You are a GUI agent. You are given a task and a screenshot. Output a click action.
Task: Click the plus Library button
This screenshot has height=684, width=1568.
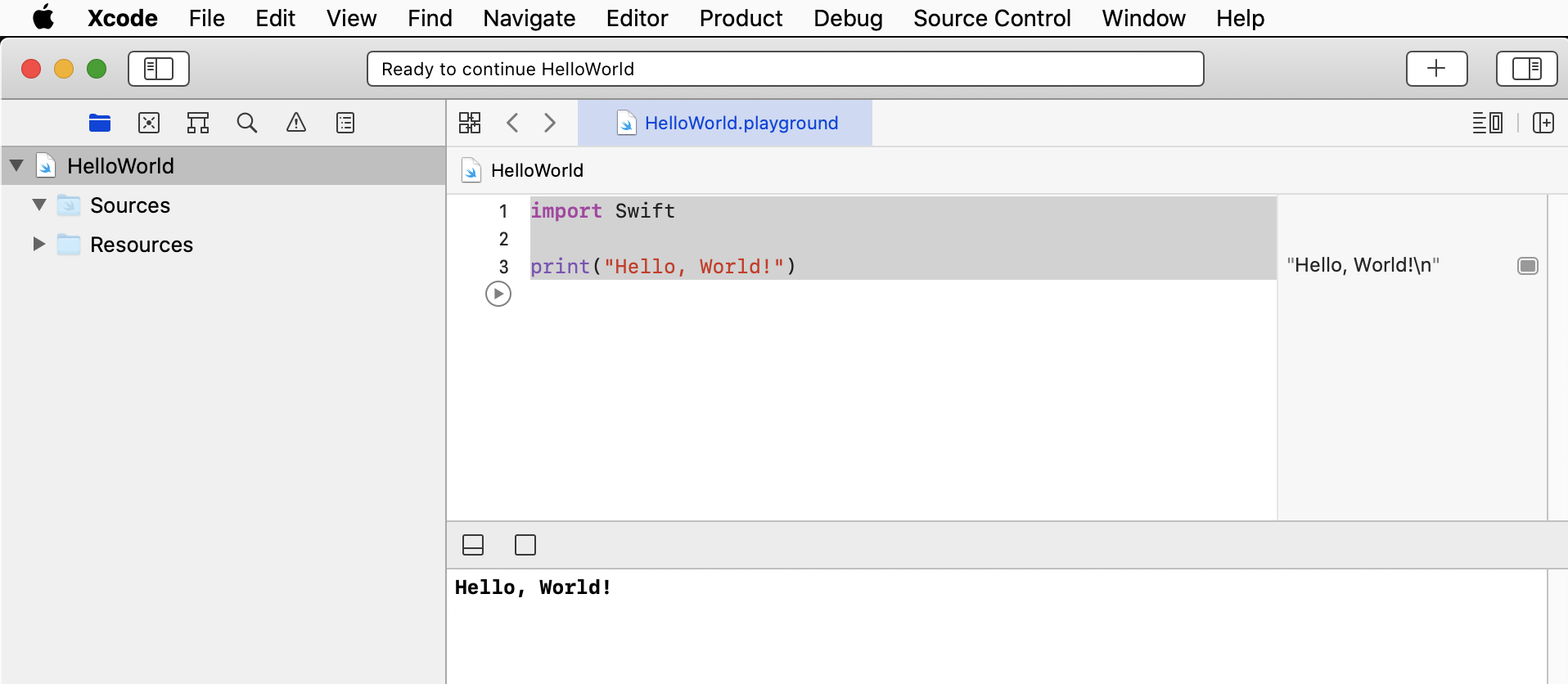coord(1436,69)
